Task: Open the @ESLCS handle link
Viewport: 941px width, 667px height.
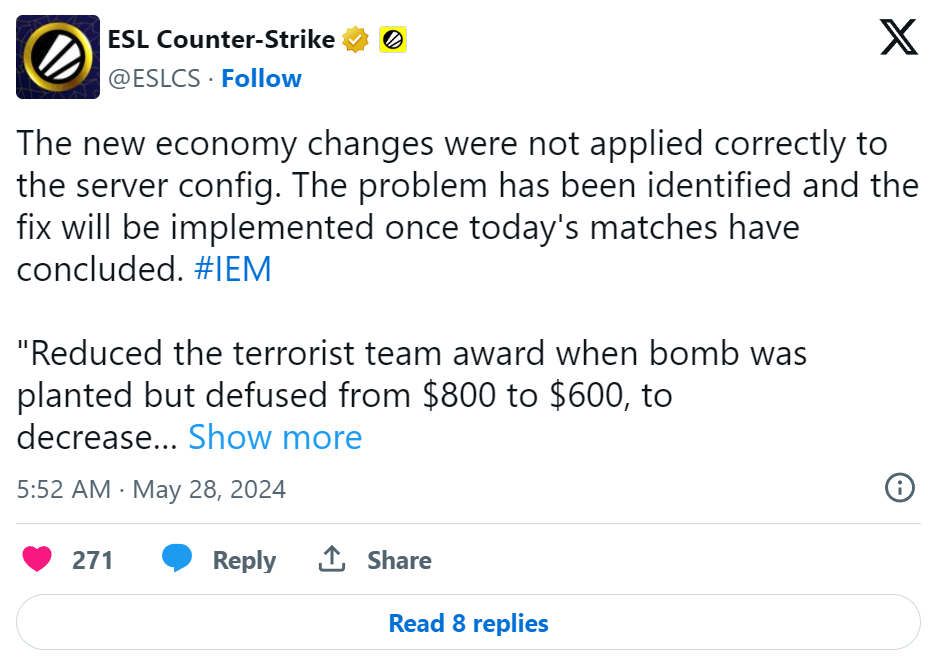Action: [x=155, y=79]
